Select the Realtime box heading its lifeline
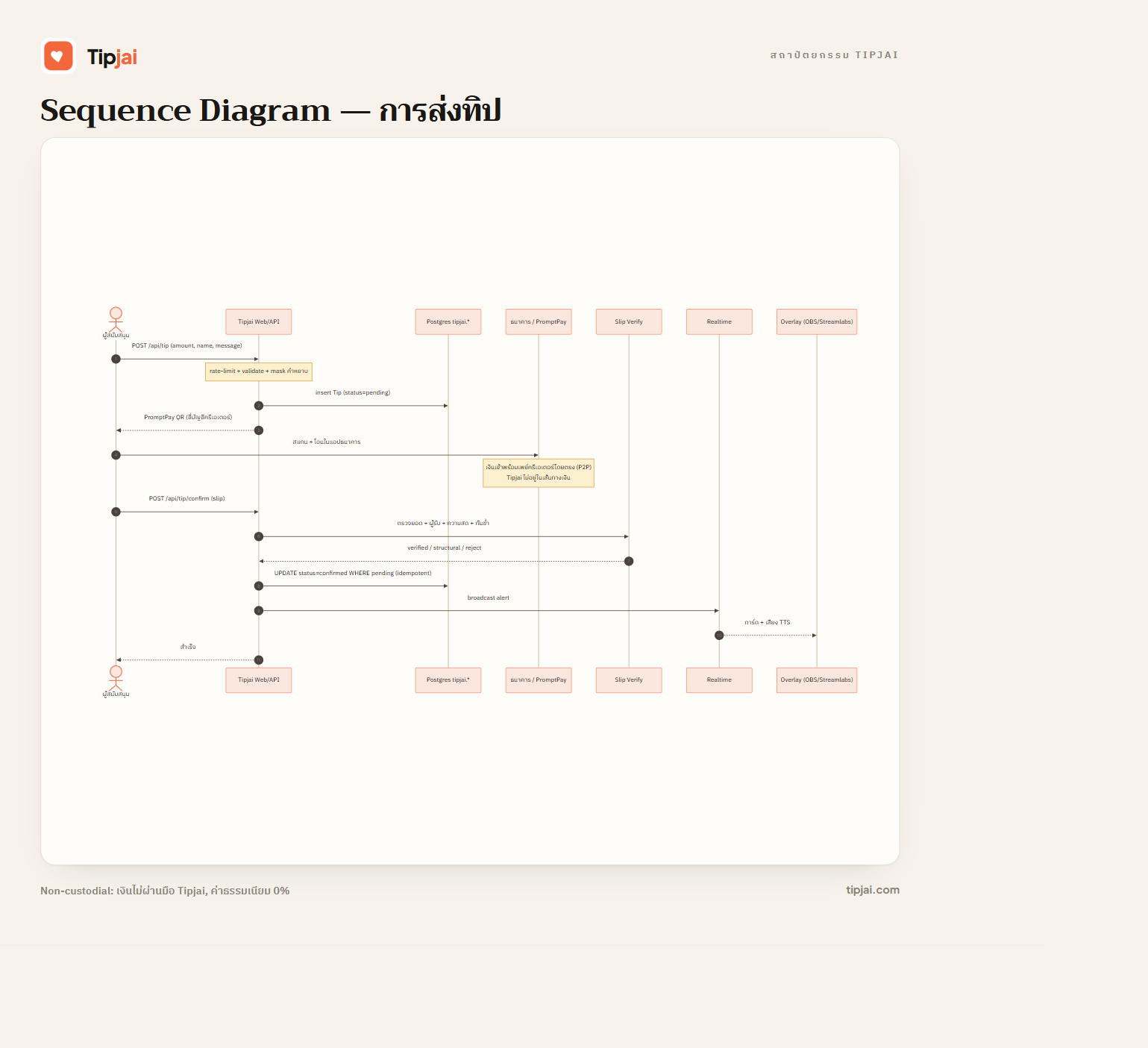 coord(719,321)
